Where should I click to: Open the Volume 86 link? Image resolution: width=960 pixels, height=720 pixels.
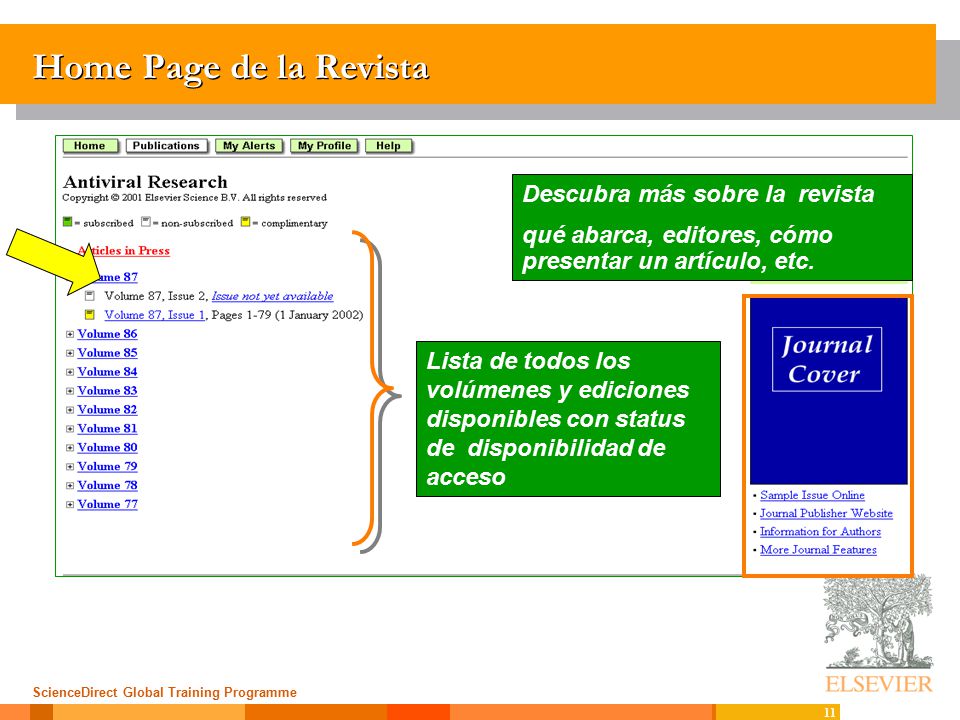coord(107,334)
